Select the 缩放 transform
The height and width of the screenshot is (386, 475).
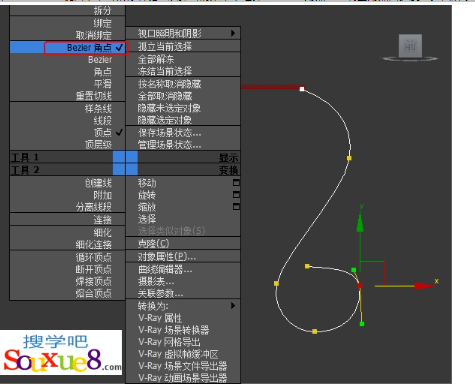tap(147, 207)
